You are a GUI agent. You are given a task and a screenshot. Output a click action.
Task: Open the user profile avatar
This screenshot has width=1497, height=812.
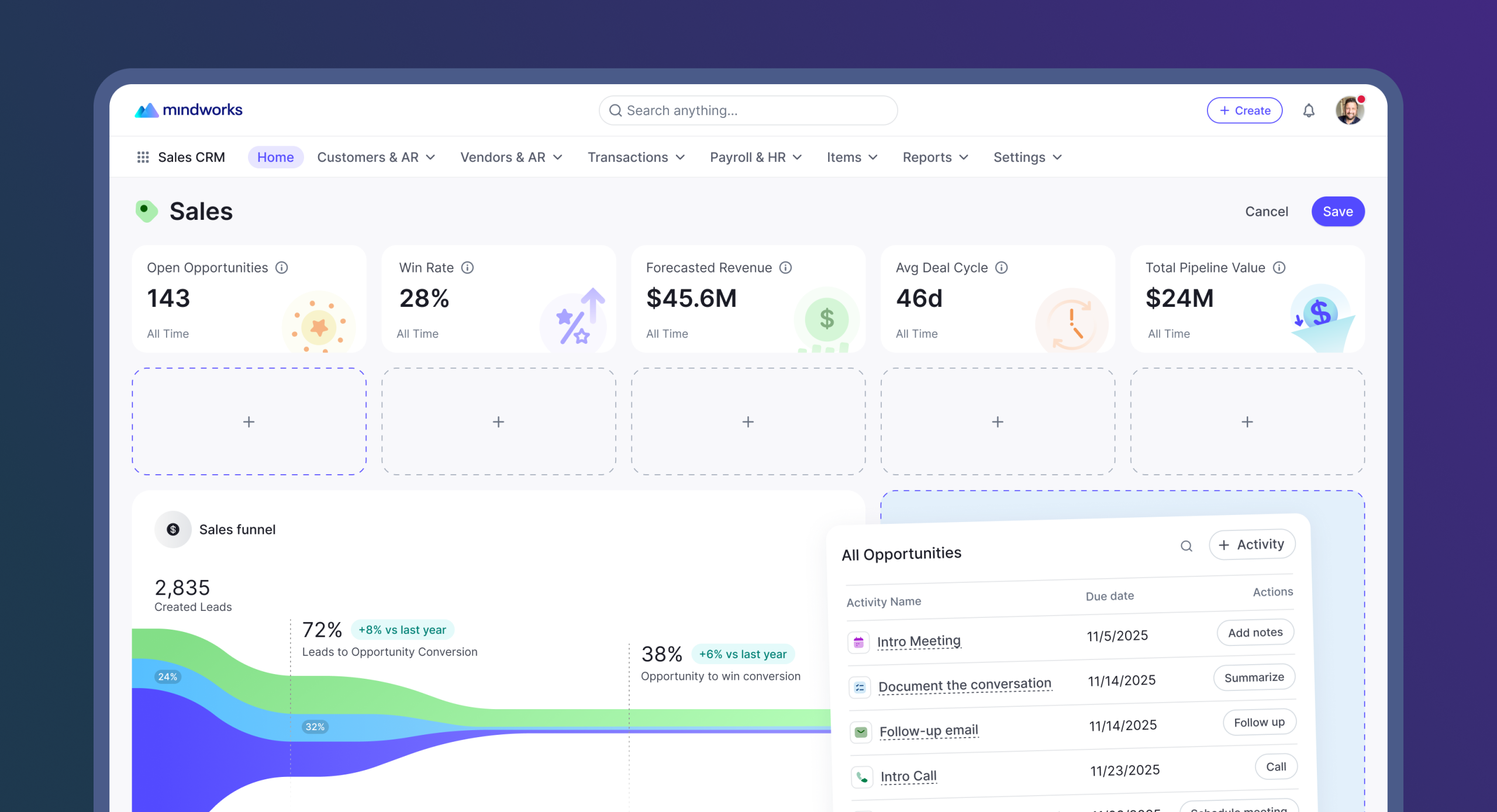pos(1350,110)
